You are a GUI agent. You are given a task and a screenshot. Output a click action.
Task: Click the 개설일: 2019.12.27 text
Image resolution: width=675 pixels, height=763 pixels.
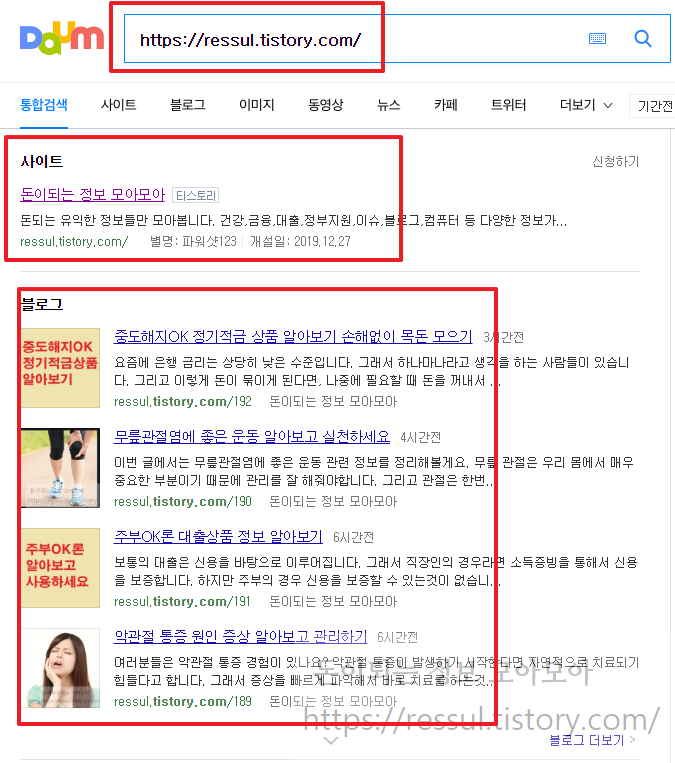(300, 241)
